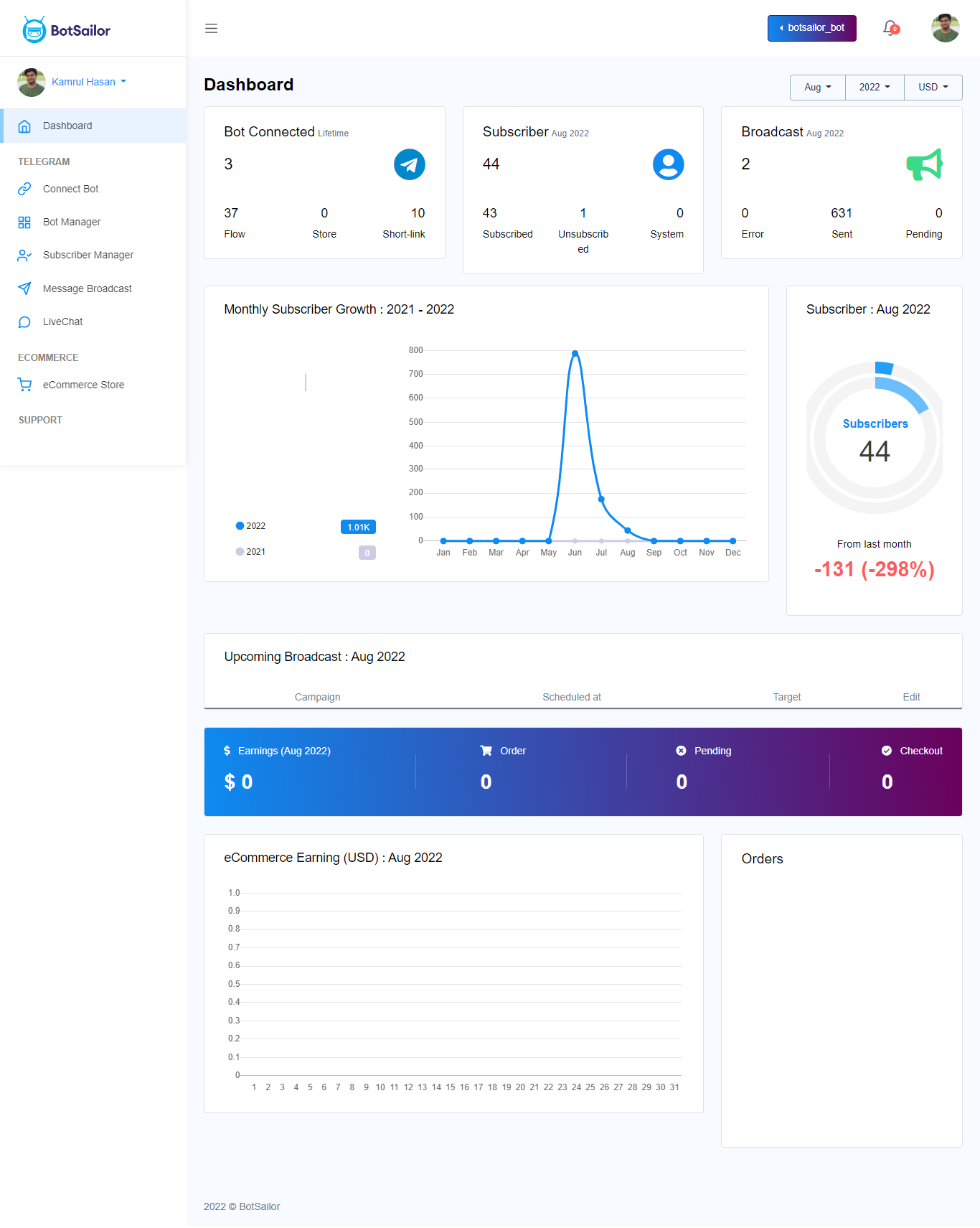Click the Flow count 37

(x=231, y=213)
